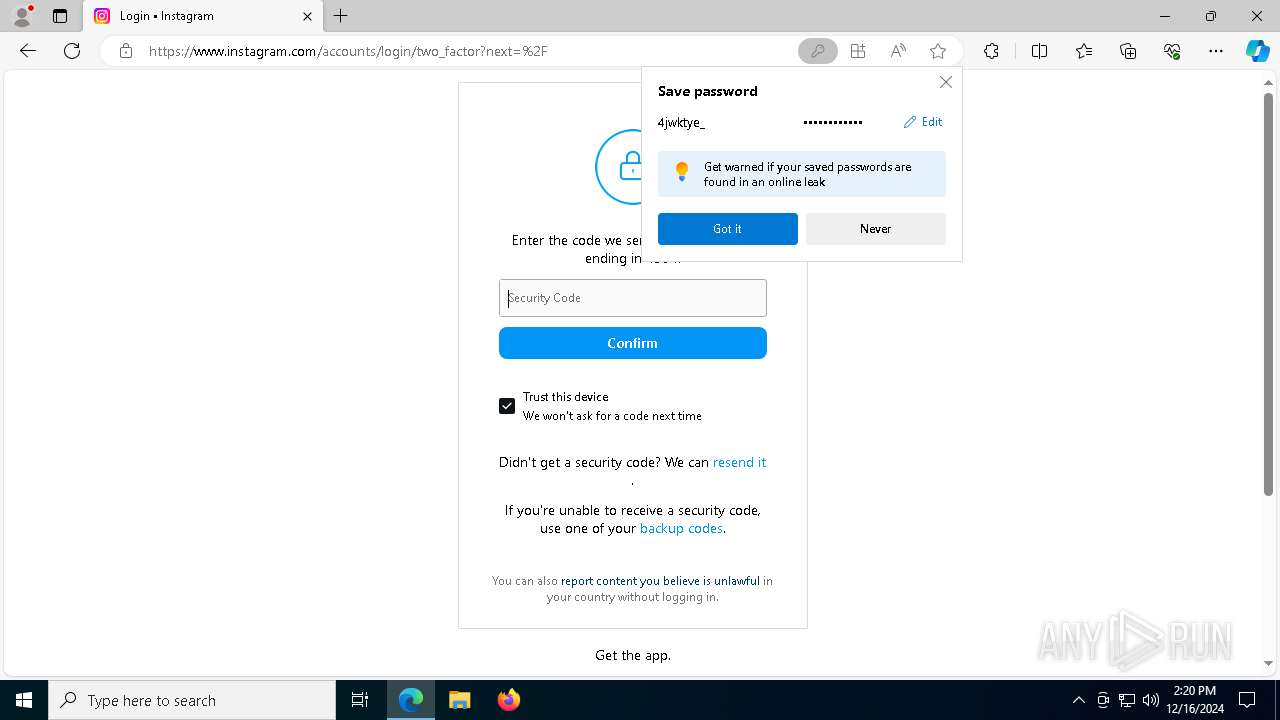Open browser Extensions puzzle icon
Image resolution: width=1280 pixels, height=720 pixels.
991,51
